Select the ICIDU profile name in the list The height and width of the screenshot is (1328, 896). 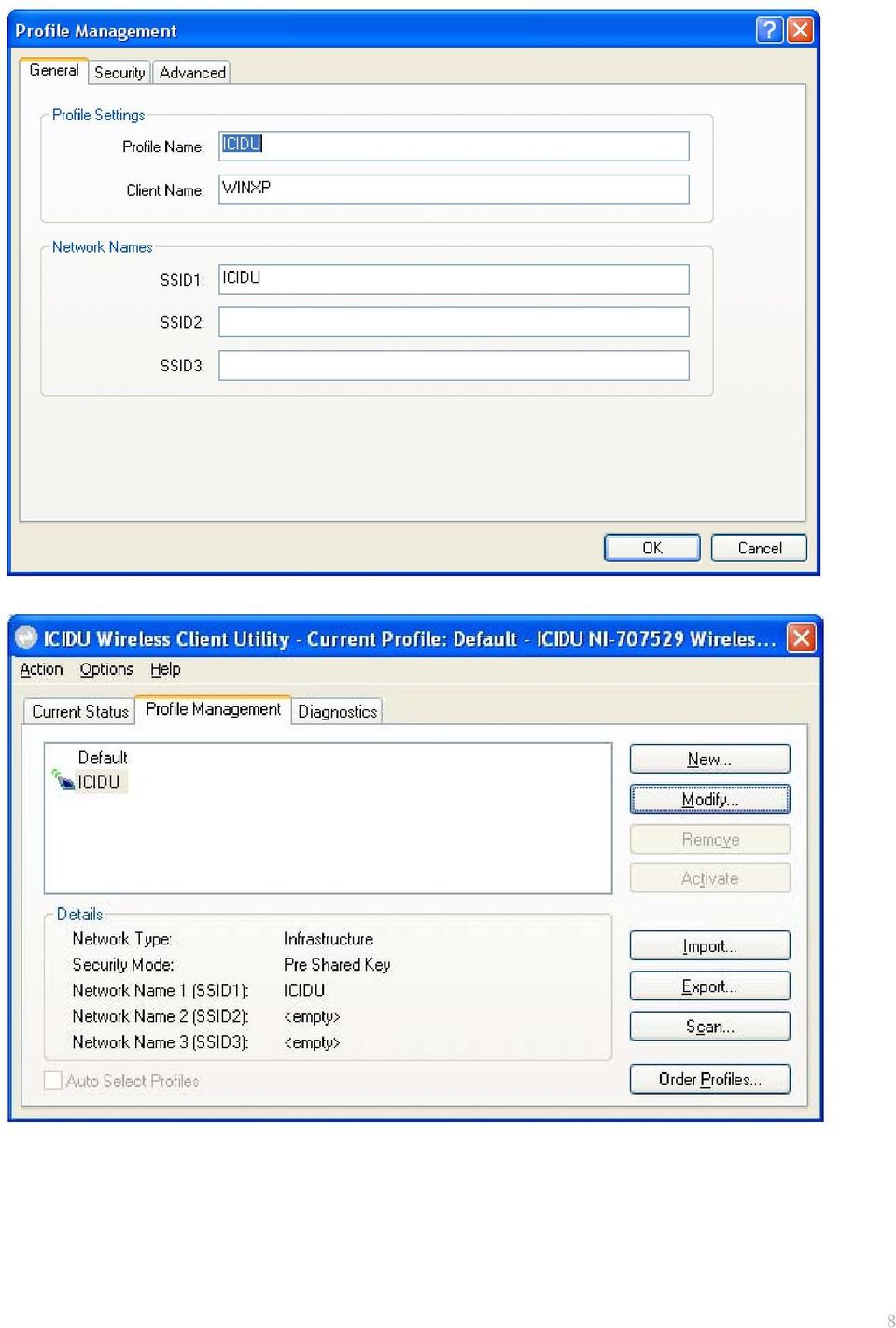click(x=99, y=782)
